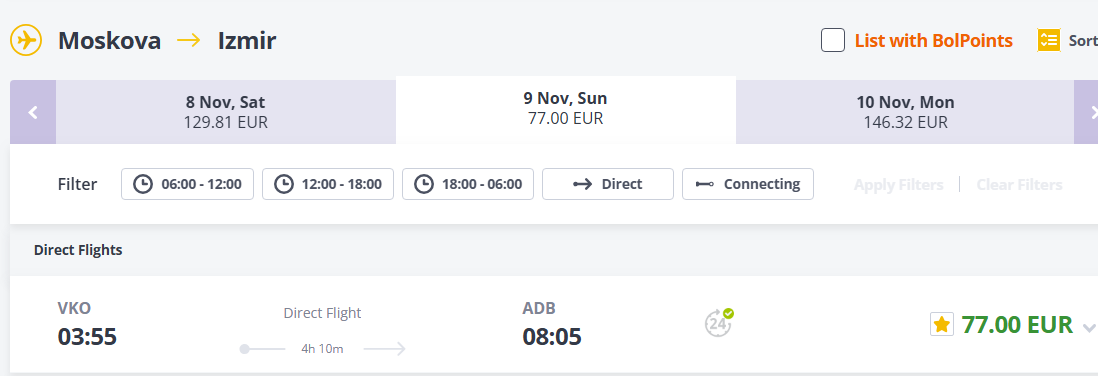Click the Sort list icon
Screen dimensions: 1098x376
[x=1048, y=41]
